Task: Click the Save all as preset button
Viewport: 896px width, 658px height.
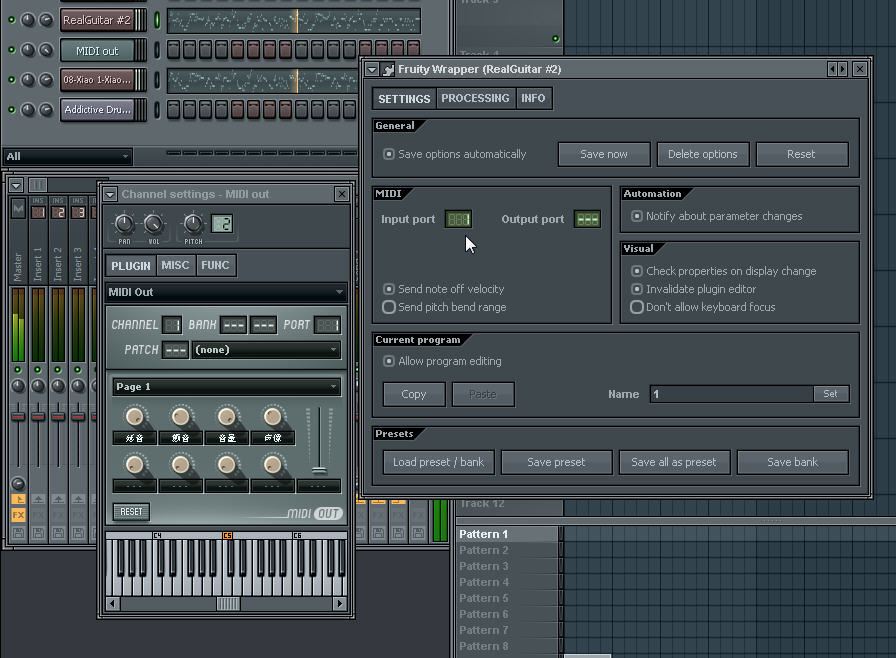Action: tap(674, 462)
